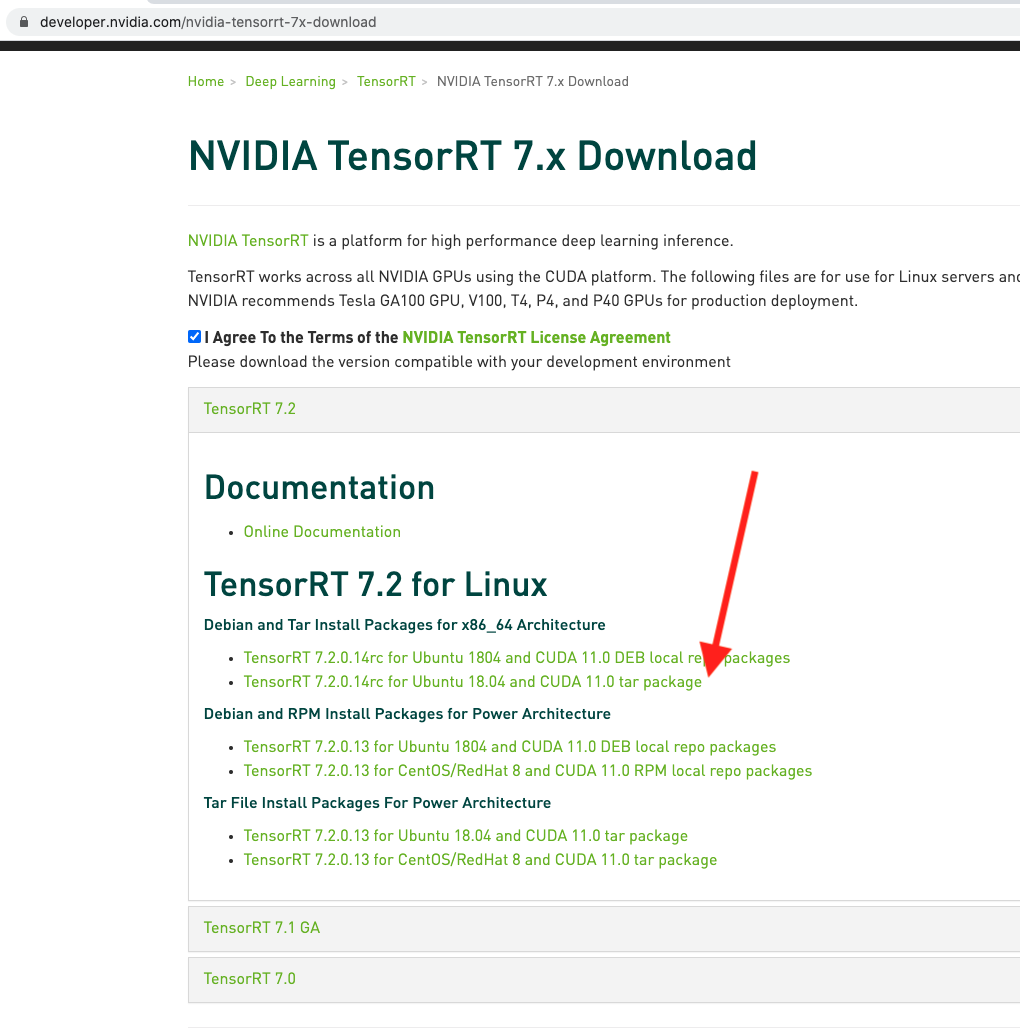Open the TensorRT breadcrumb link
The image size is (1020, 1030).
click(x=386, y=81)
